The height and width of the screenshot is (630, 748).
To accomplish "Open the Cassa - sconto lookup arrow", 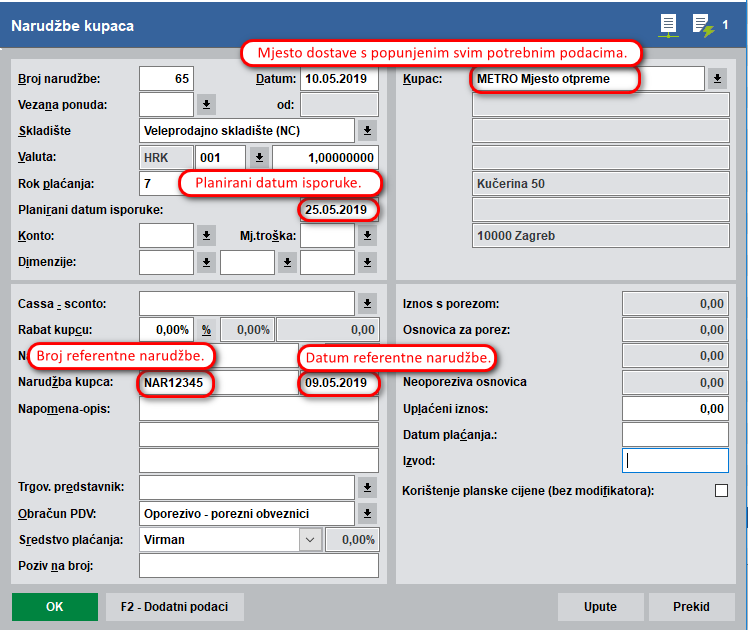I will pos(367,303).
